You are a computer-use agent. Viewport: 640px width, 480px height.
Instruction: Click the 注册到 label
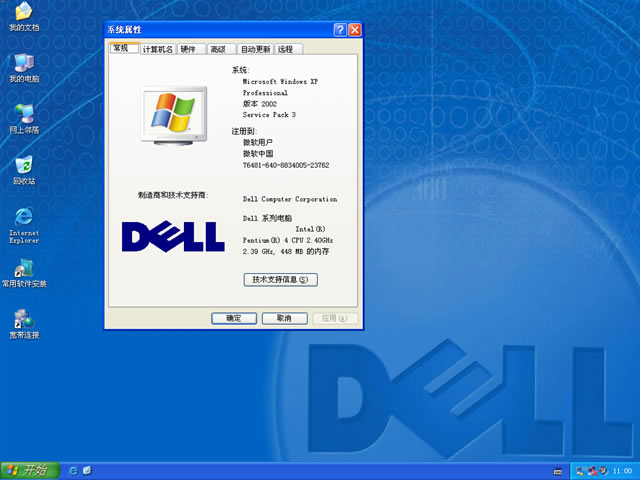pos(244,131)
